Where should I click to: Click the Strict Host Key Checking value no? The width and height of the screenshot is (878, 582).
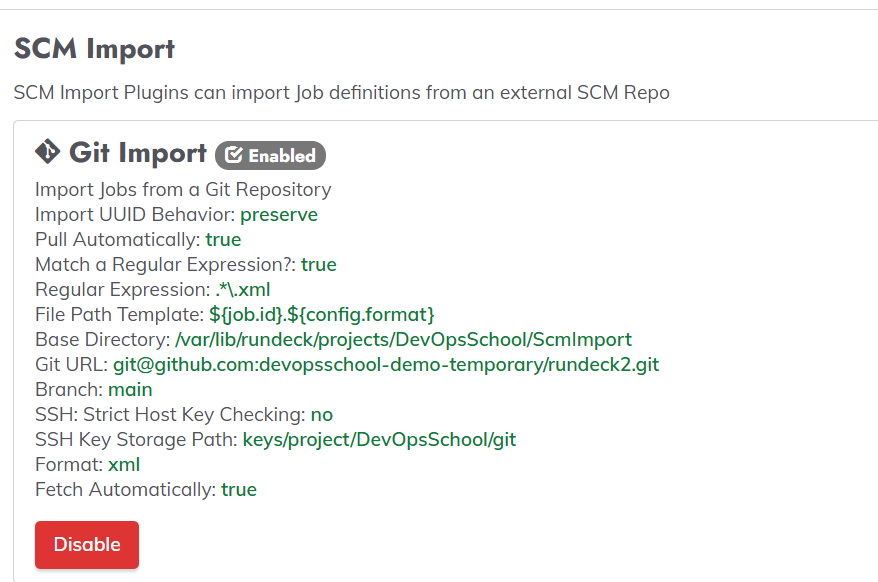coord(321,415)
